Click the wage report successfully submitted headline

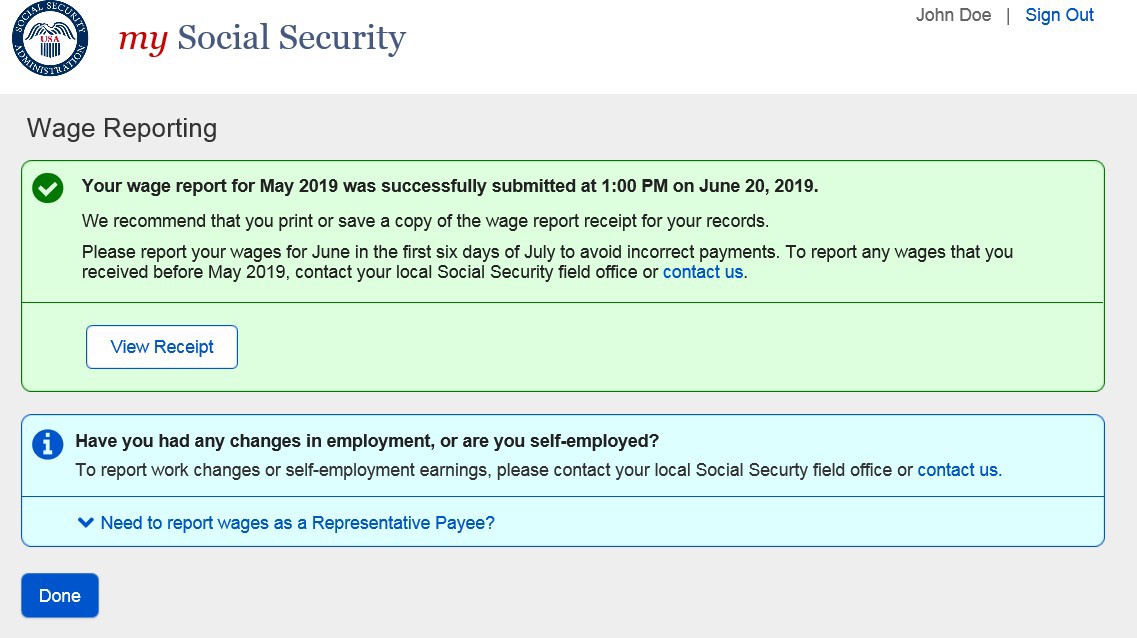pyautogui.click(x=449, y=186)
